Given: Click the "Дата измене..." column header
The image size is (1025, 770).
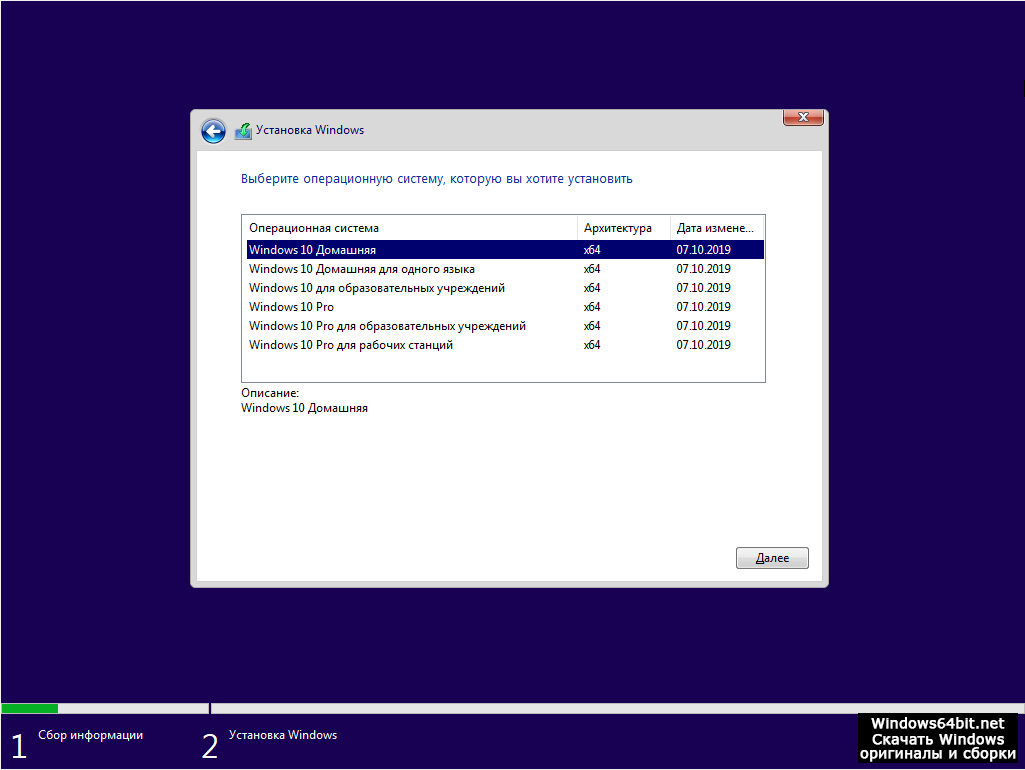Looking at the screenshot, I should point(716,228).
